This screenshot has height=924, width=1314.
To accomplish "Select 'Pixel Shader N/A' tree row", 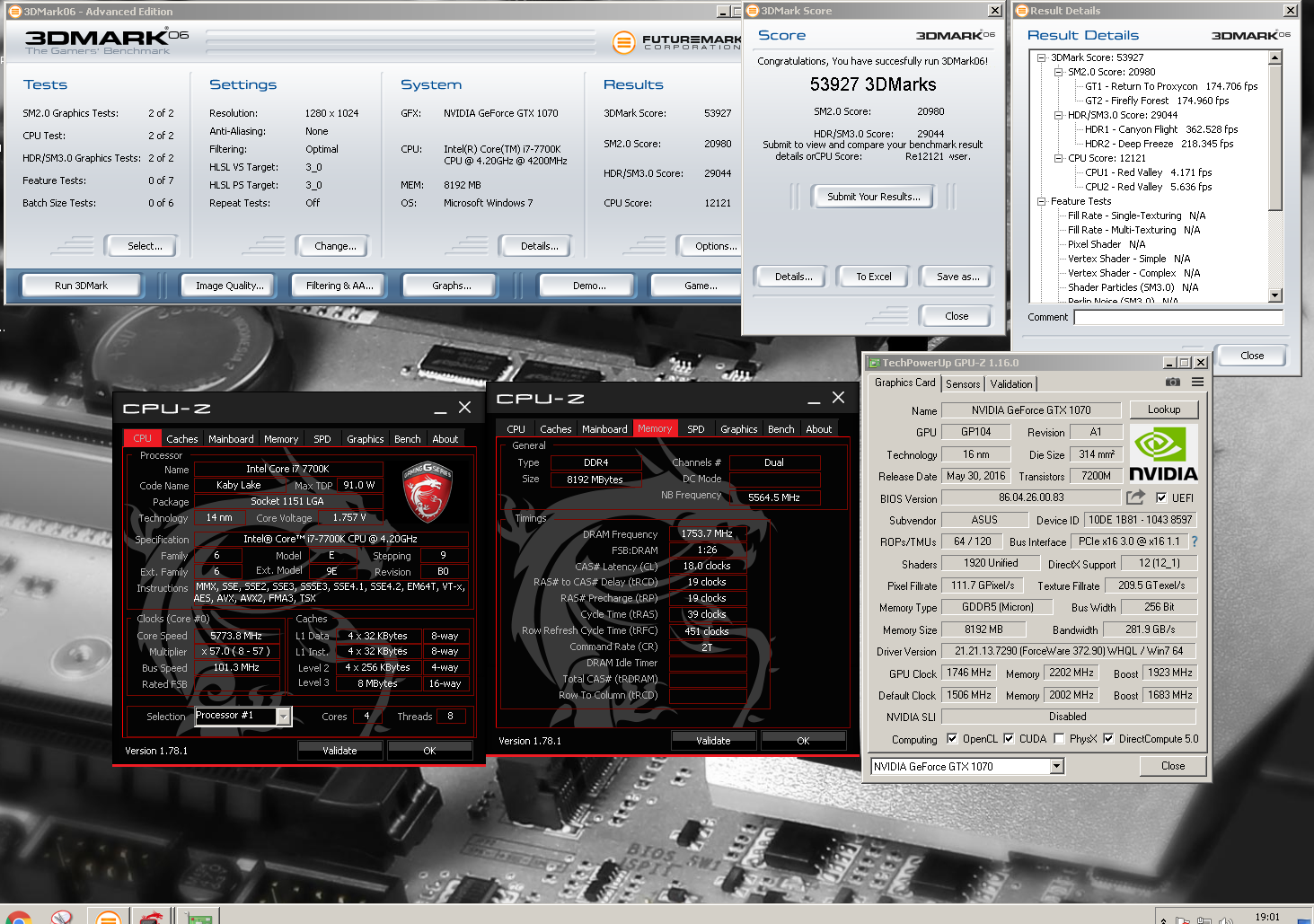I will [x=1107, y=244].
